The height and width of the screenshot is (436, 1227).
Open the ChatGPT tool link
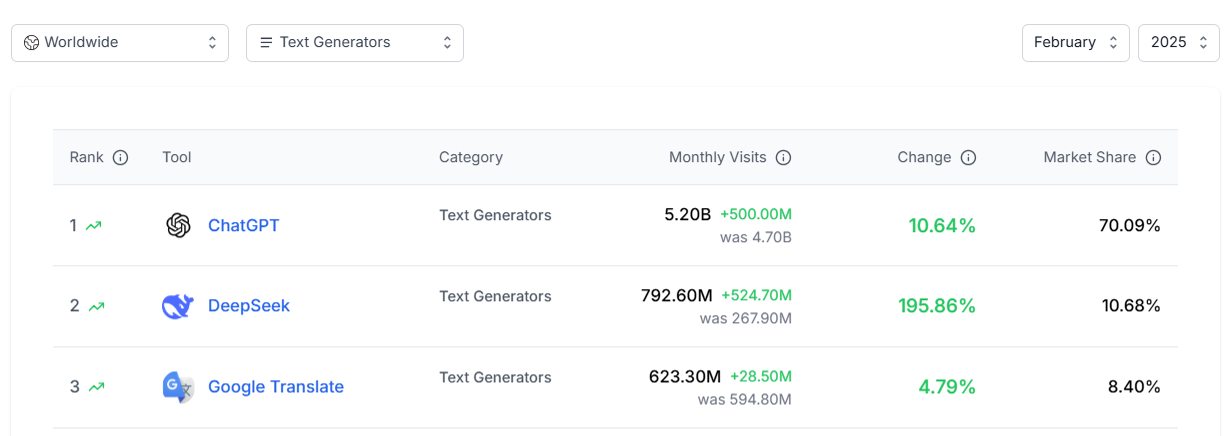click(244, 226)
